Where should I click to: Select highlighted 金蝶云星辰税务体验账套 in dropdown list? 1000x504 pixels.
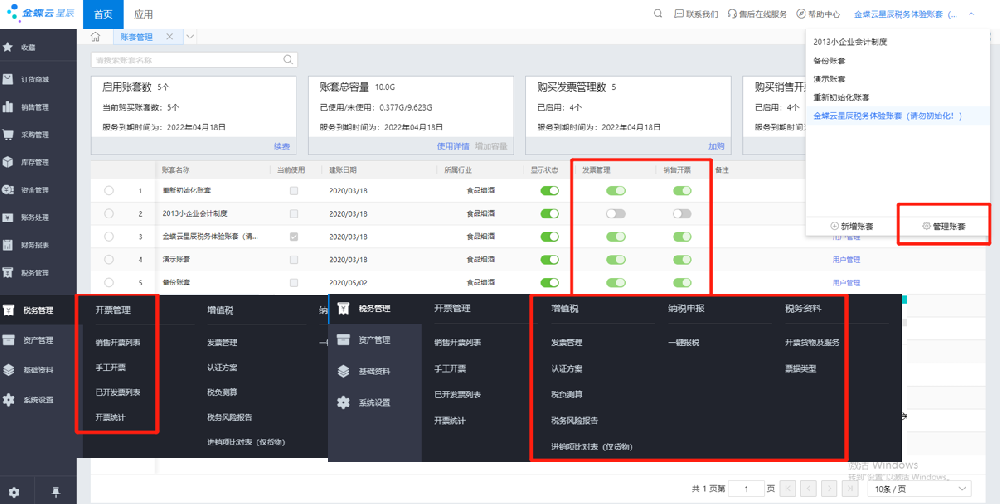click(896, 115)
